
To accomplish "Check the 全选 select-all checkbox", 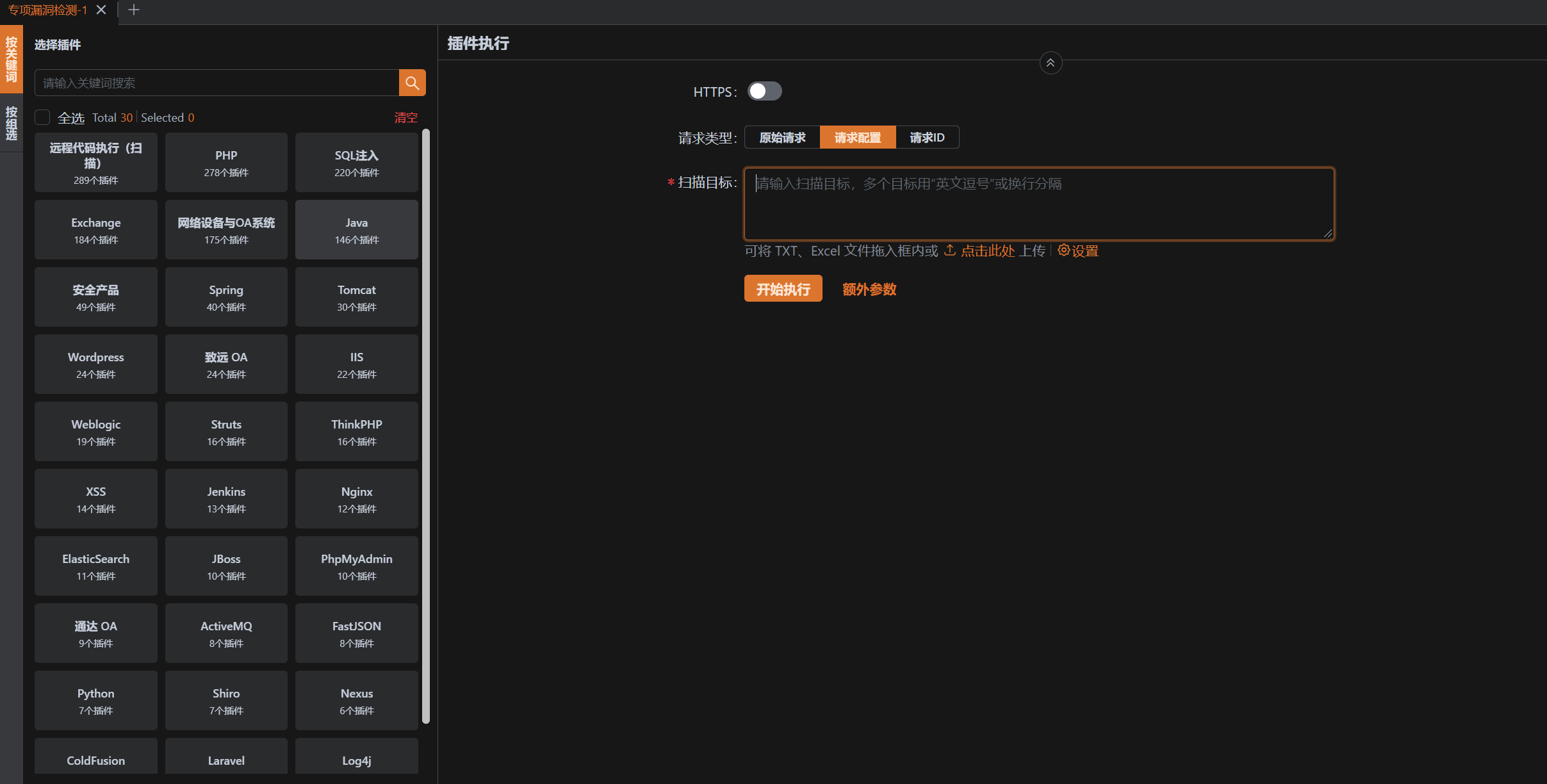I will point(42,117).
